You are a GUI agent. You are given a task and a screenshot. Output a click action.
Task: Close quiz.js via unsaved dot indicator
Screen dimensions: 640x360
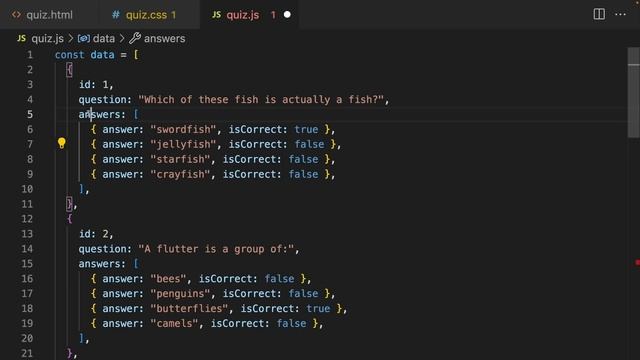(x=287, y=15)
